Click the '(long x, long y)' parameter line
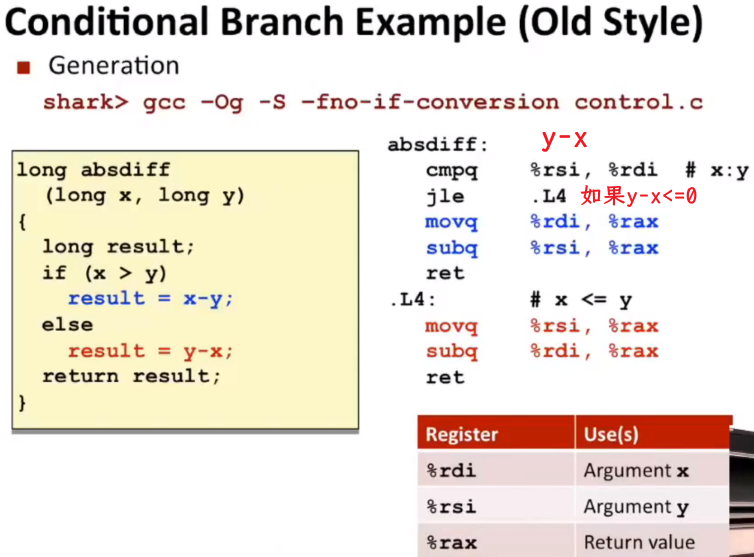This screenshot has width=754, height=557. 145,196
